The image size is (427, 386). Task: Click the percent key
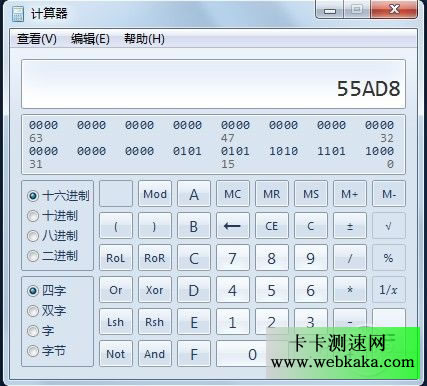click(389, 258)
